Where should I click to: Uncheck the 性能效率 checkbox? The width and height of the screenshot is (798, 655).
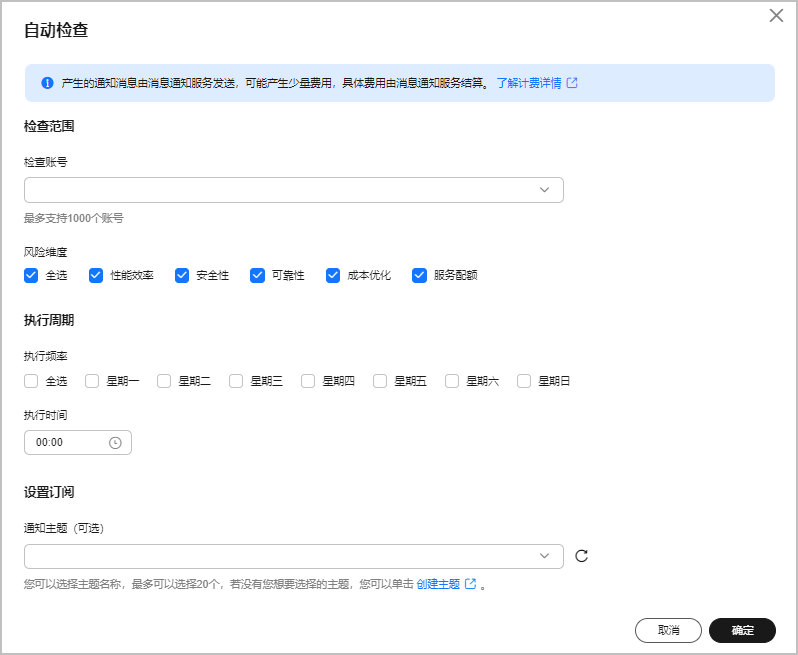pos(96,275)
